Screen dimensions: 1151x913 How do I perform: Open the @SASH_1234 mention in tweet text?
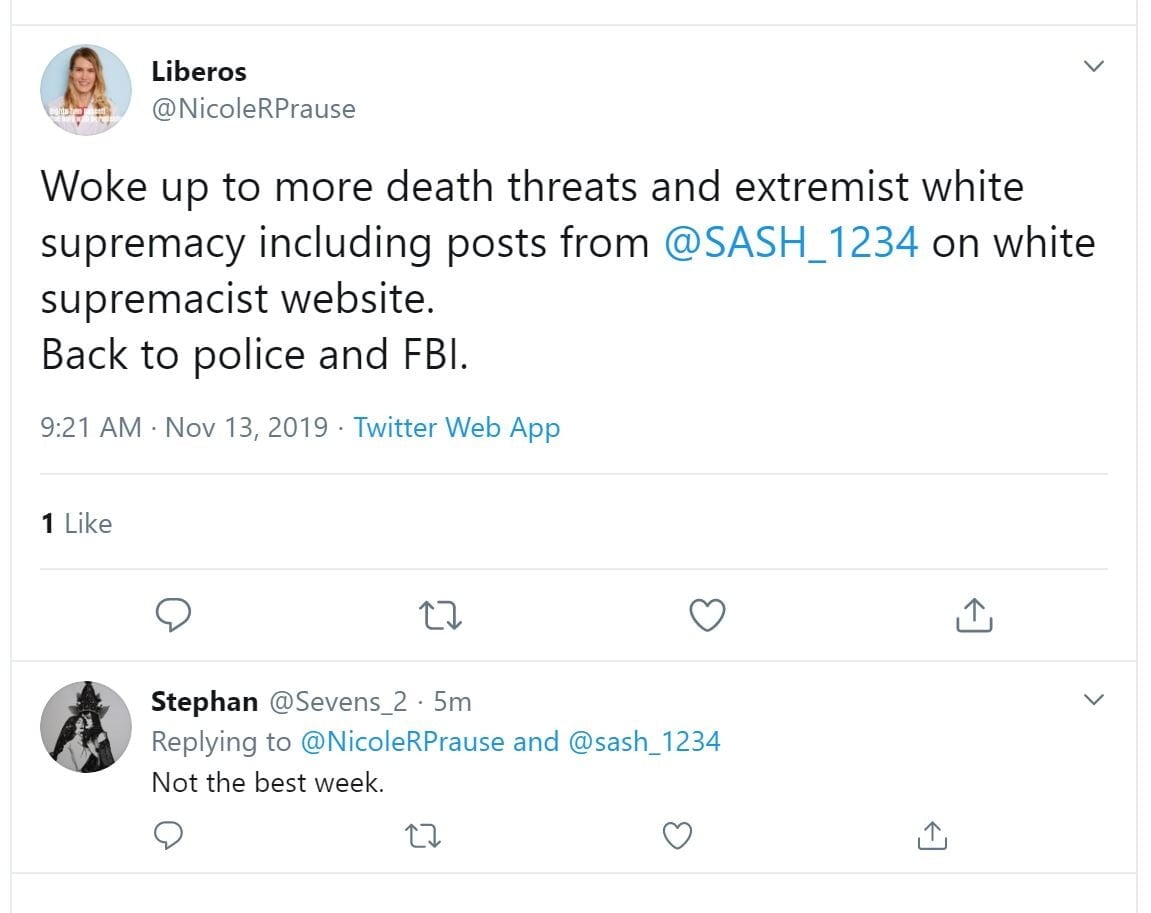tap(790, 243)
